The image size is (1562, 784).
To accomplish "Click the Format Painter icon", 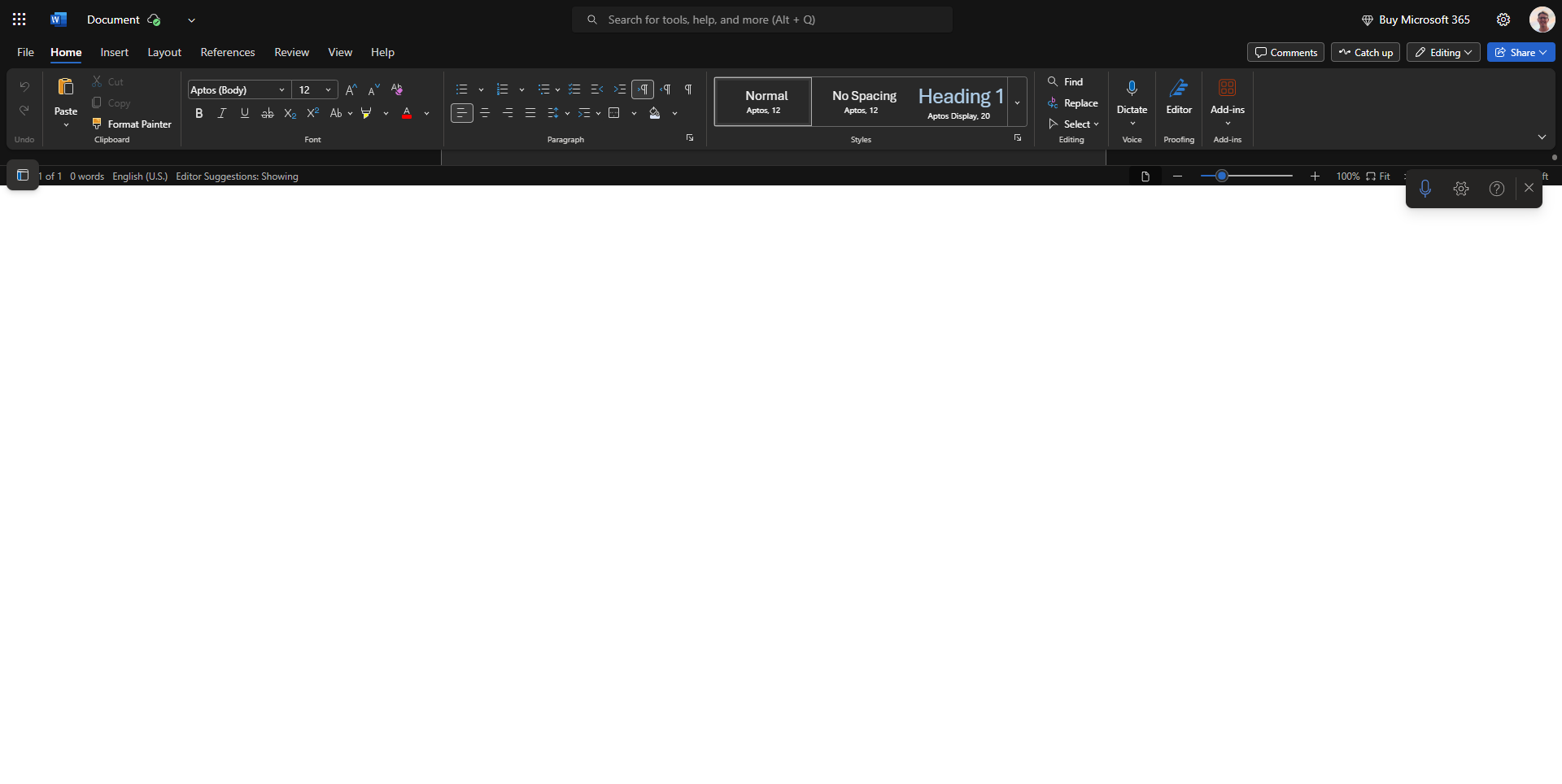I will point(97,124).
